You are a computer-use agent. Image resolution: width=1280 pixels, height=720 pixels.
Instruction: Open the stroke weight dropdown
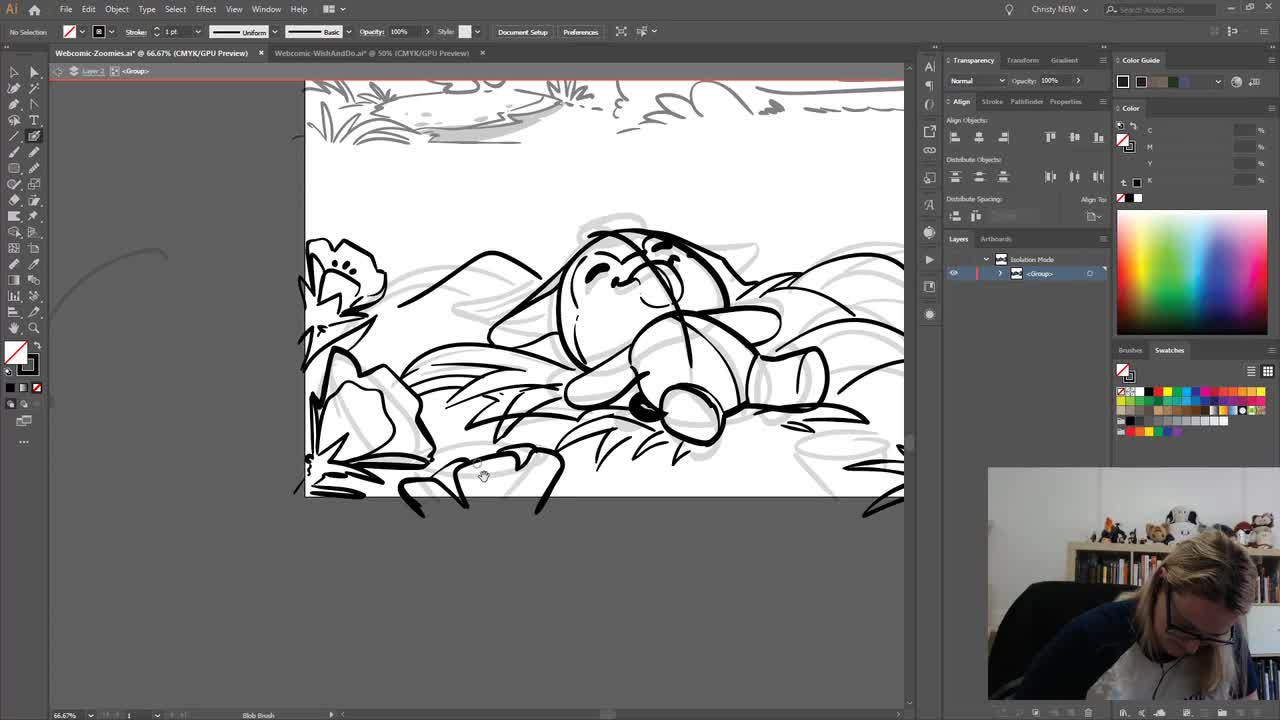coord(197,31)
